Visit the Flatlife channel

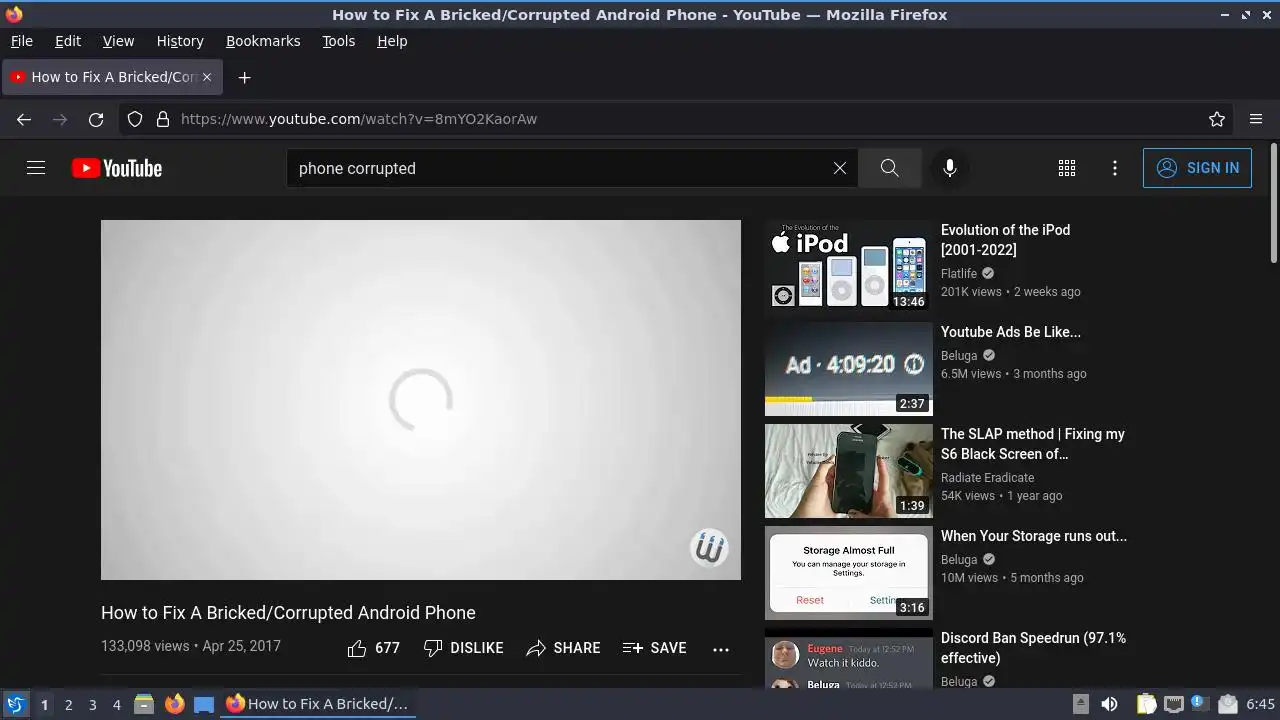coord(959,274)
